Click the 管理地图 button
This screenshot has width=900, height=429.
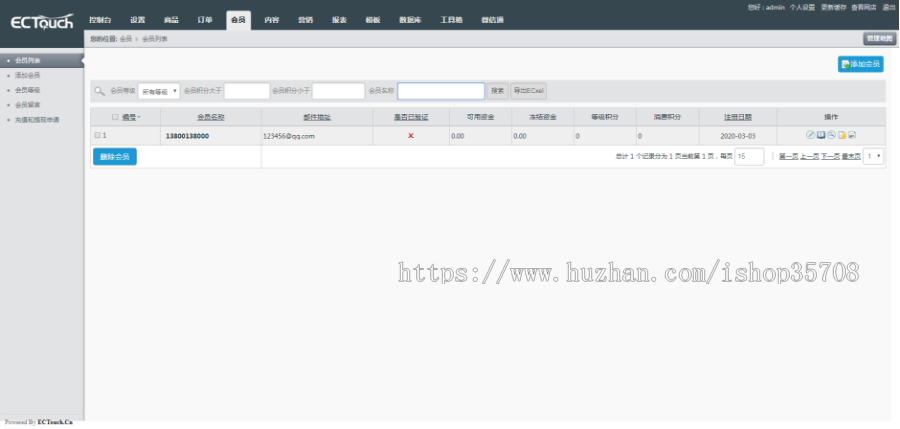[x=879, y=38]
